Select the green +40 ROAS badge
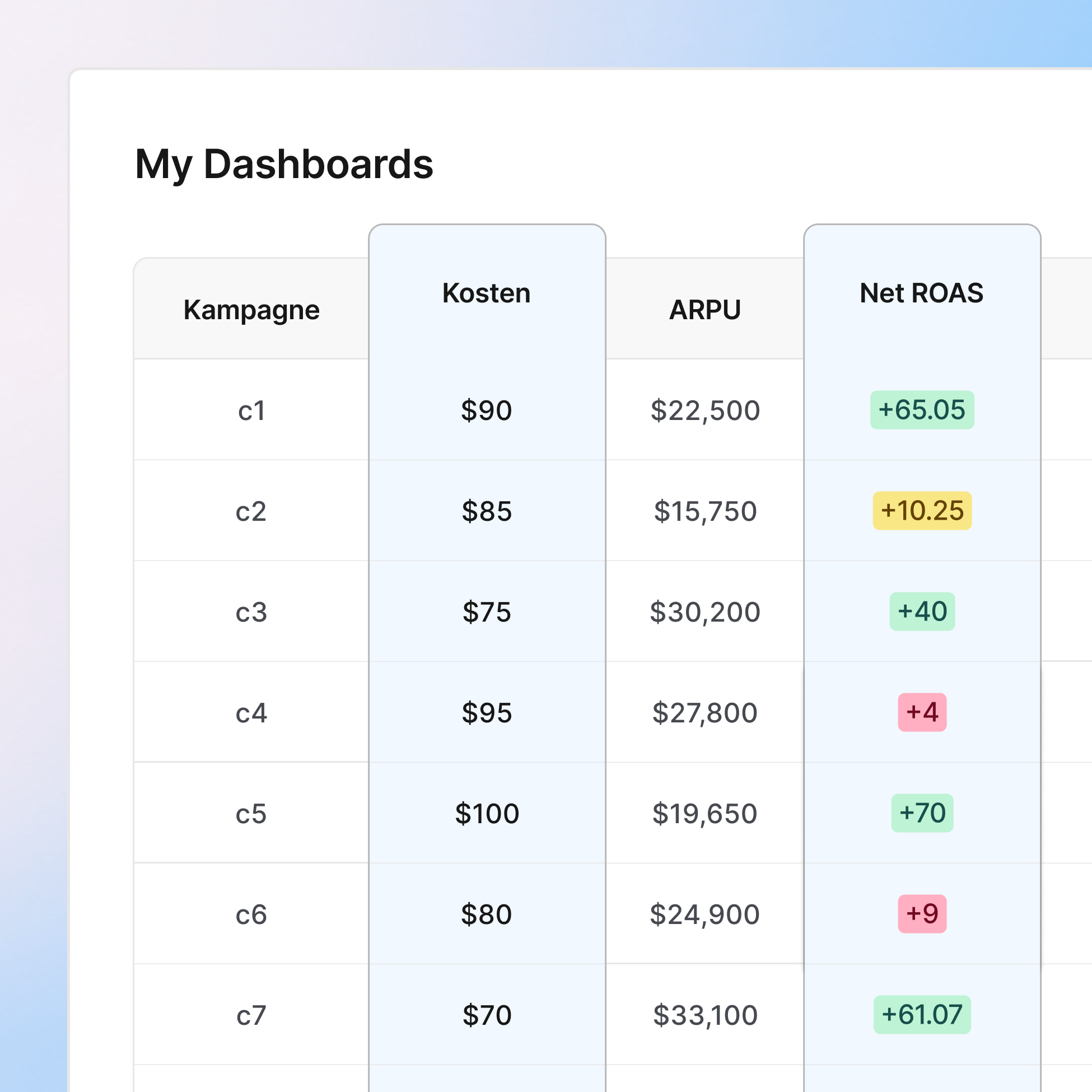 [922, 612]
